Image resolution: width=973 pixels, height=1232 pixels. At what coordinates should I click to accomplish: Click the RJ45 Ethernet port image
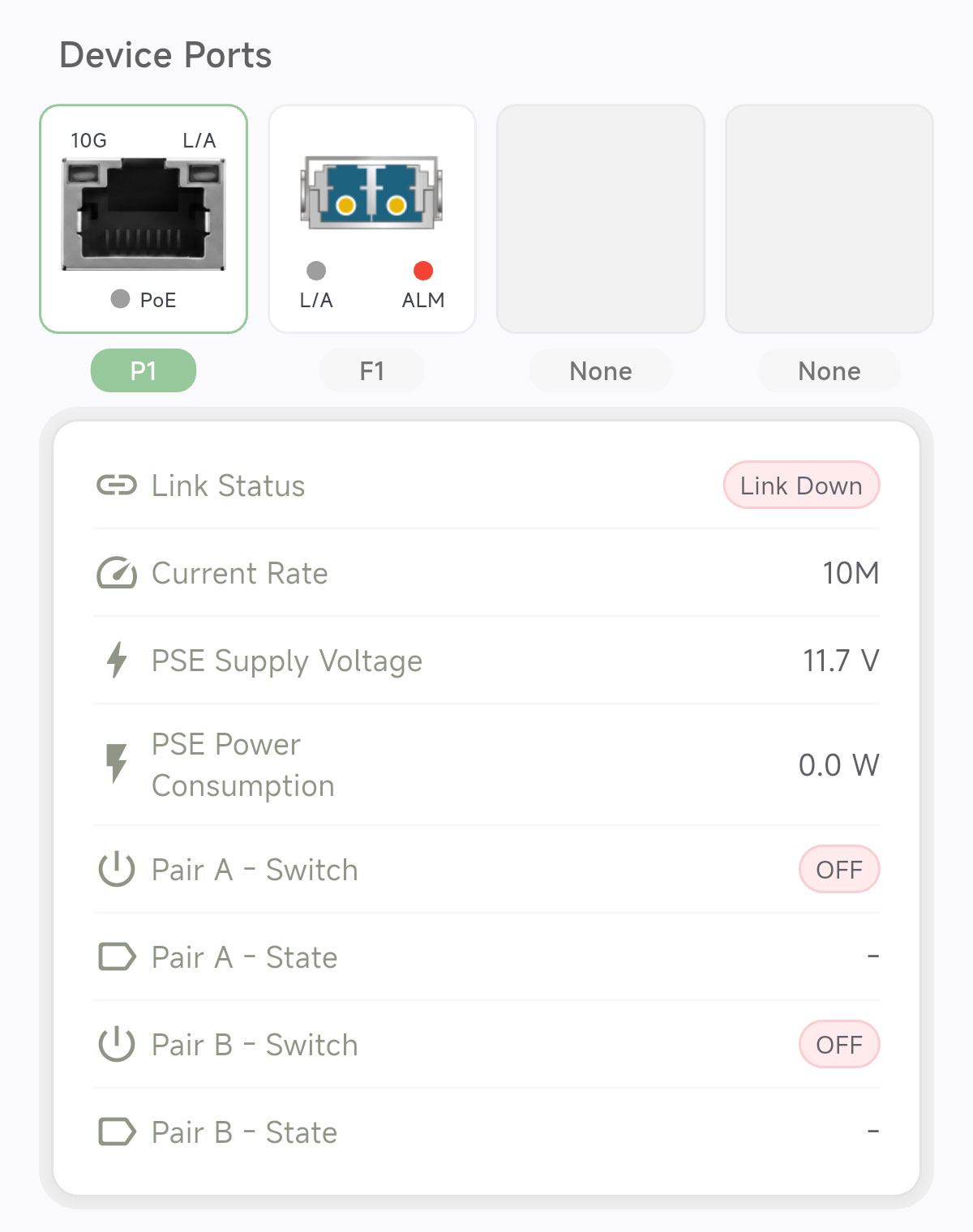pyautogui.click(x=144, y=214)
